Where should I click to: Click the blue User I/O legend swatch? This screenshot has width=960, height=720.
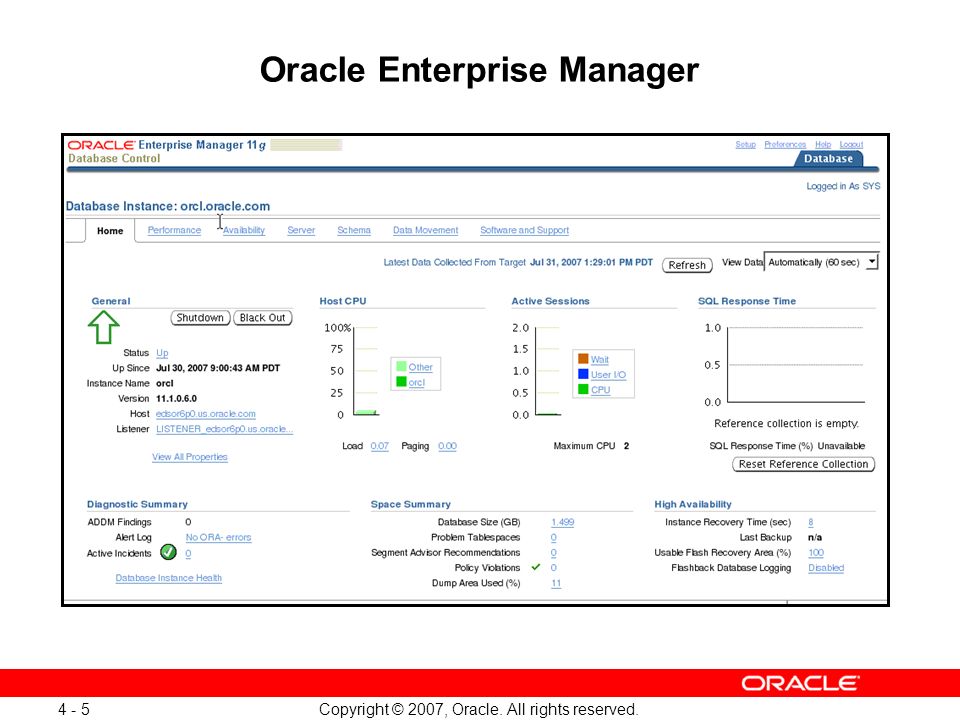(583, 374)
